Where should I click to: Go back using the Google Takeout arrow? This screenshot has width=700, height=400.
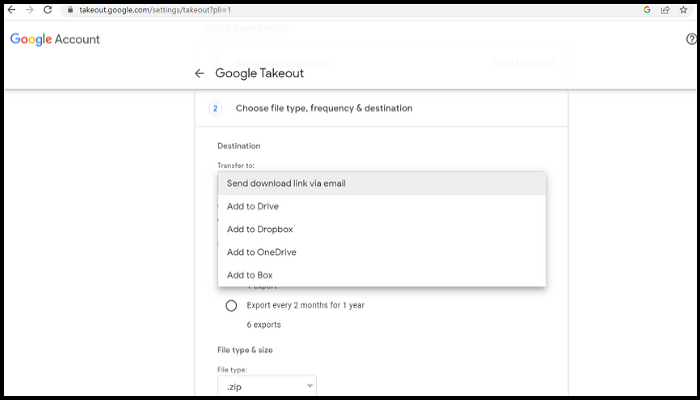(x=200, y=73)
